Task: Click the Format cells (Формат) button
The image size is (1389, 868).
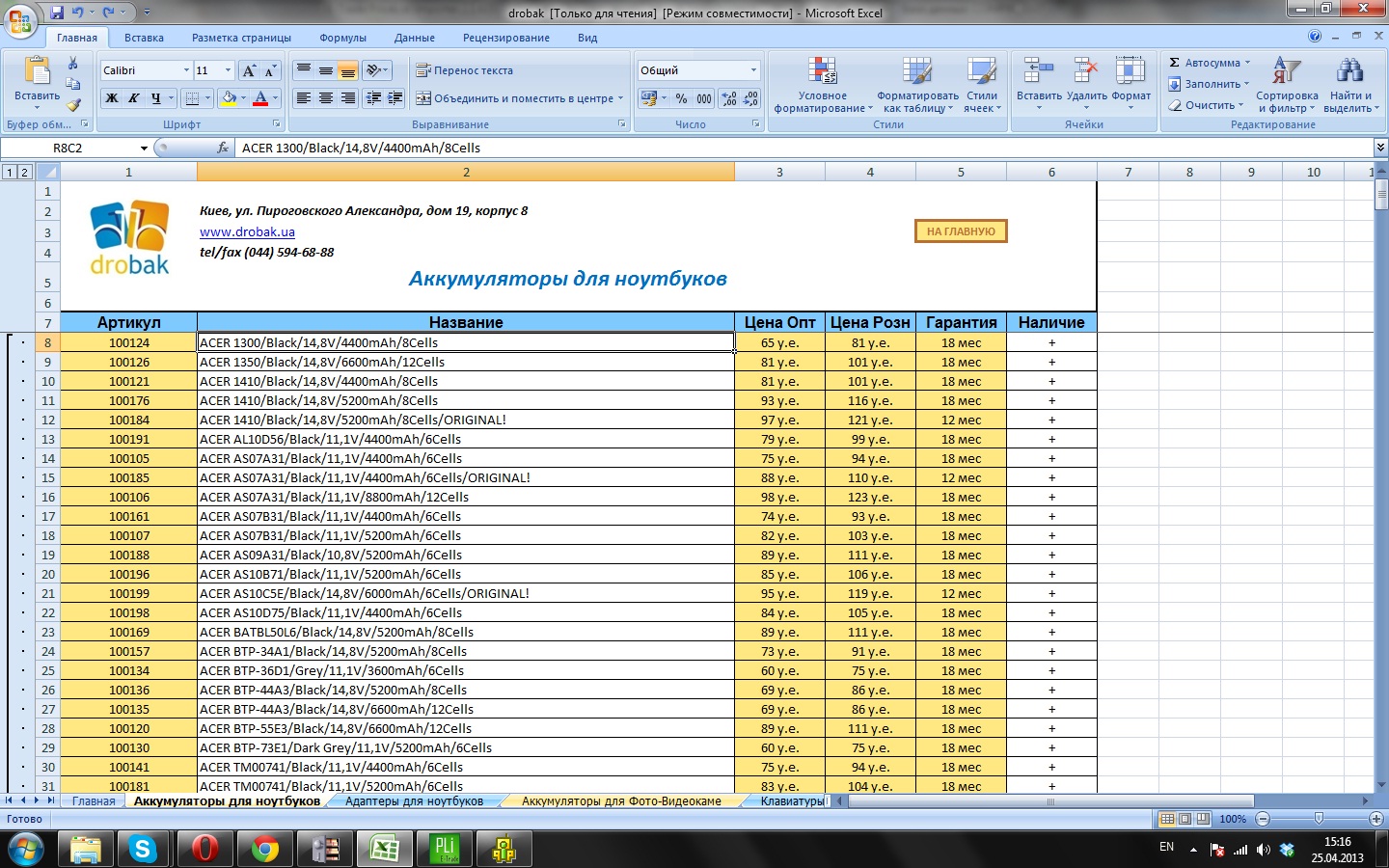Action: [x=1130, y=83]
